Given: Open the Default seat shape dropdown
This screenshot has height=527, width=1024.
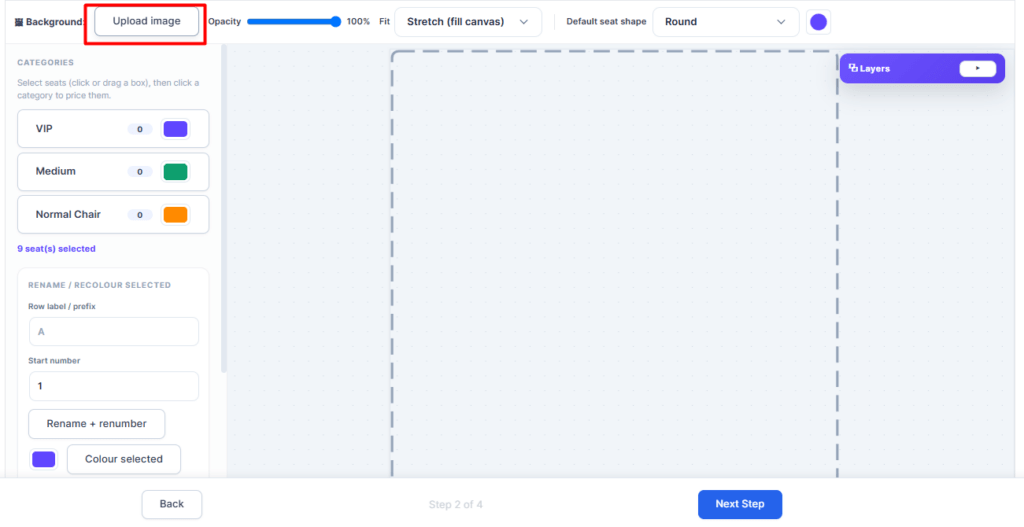Looking at the screenshot, I should tap(726, 22).
